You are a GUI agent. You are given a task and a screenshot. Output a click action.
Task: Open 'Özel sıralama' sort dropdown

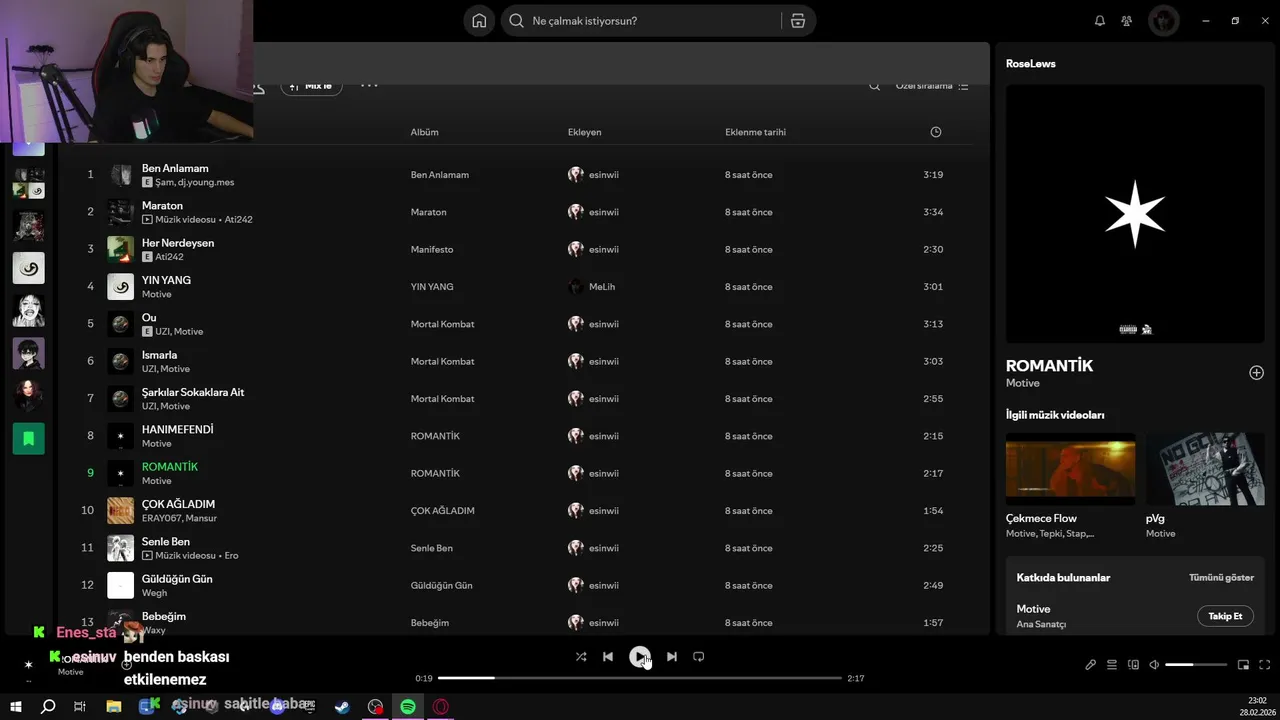(x=932, y=86)
